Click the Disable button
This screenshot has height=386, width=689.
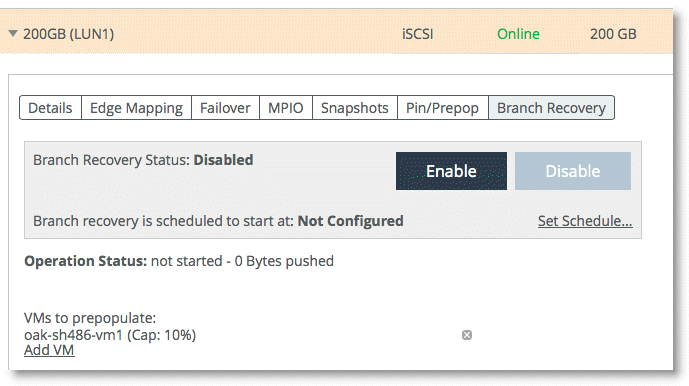point(573,171)
